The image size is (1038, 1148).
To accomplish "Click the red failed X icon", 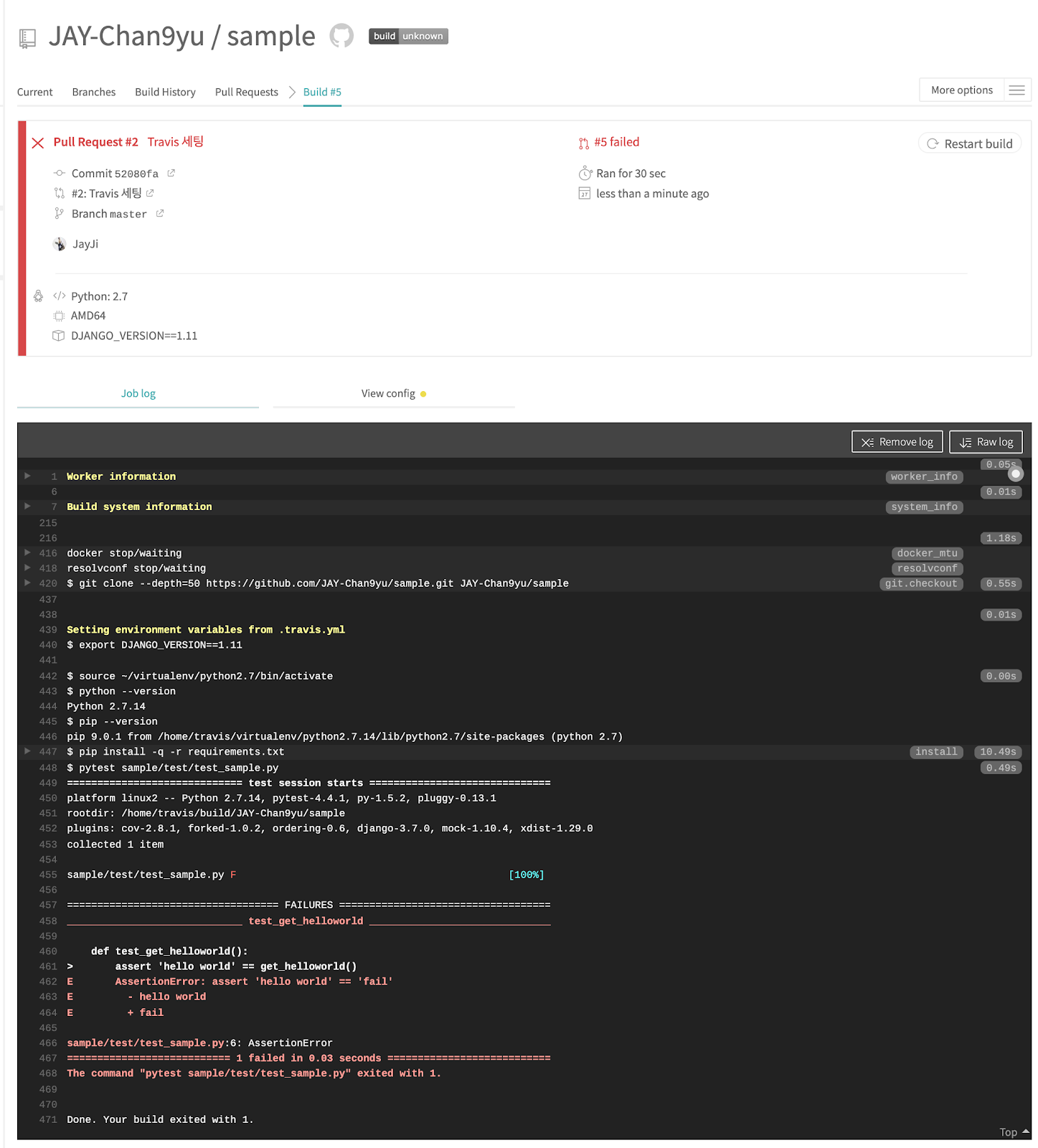I will (x=38, y=143).
